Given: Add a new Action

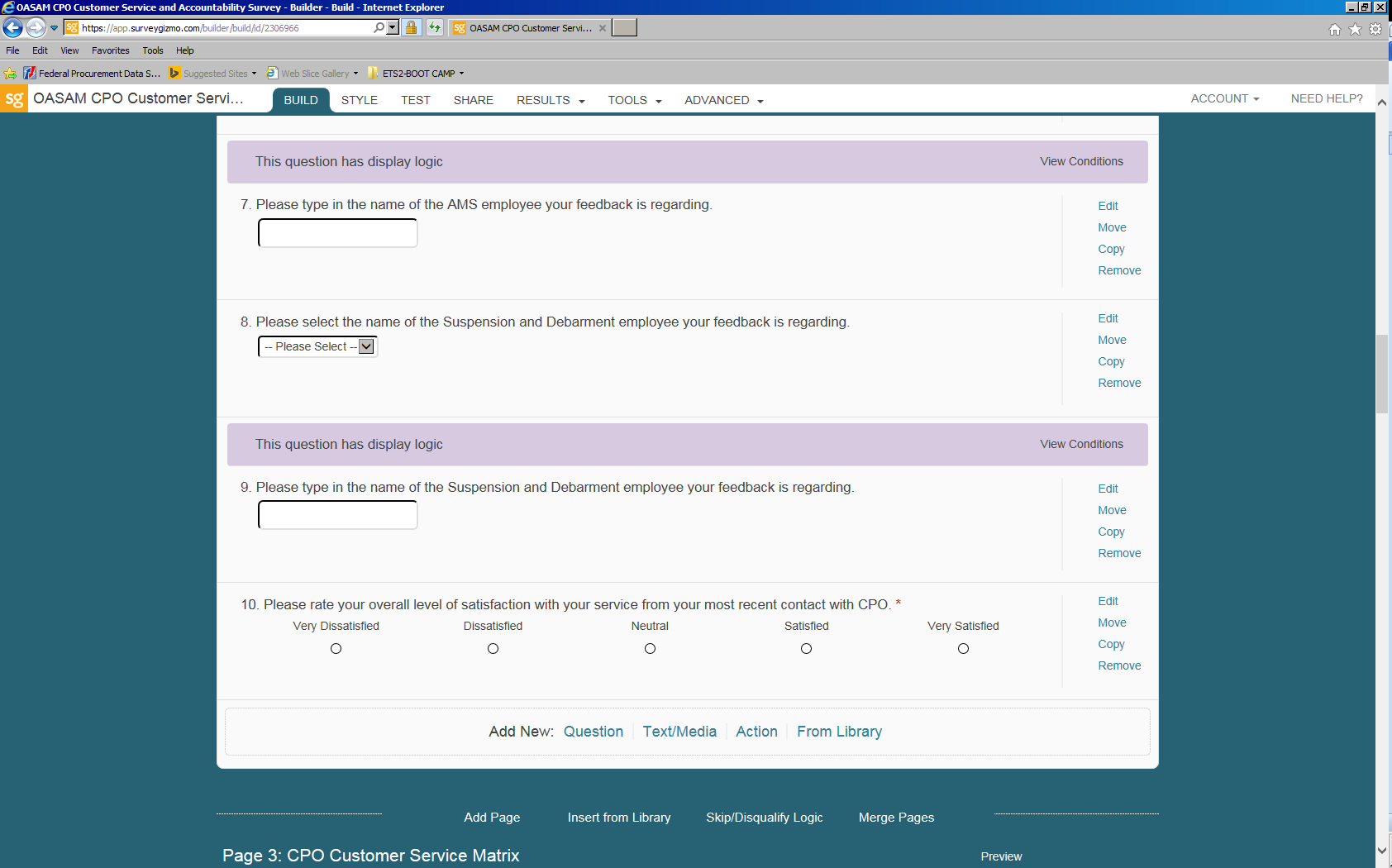Looking at the screenshot, I should coord(756,732).
